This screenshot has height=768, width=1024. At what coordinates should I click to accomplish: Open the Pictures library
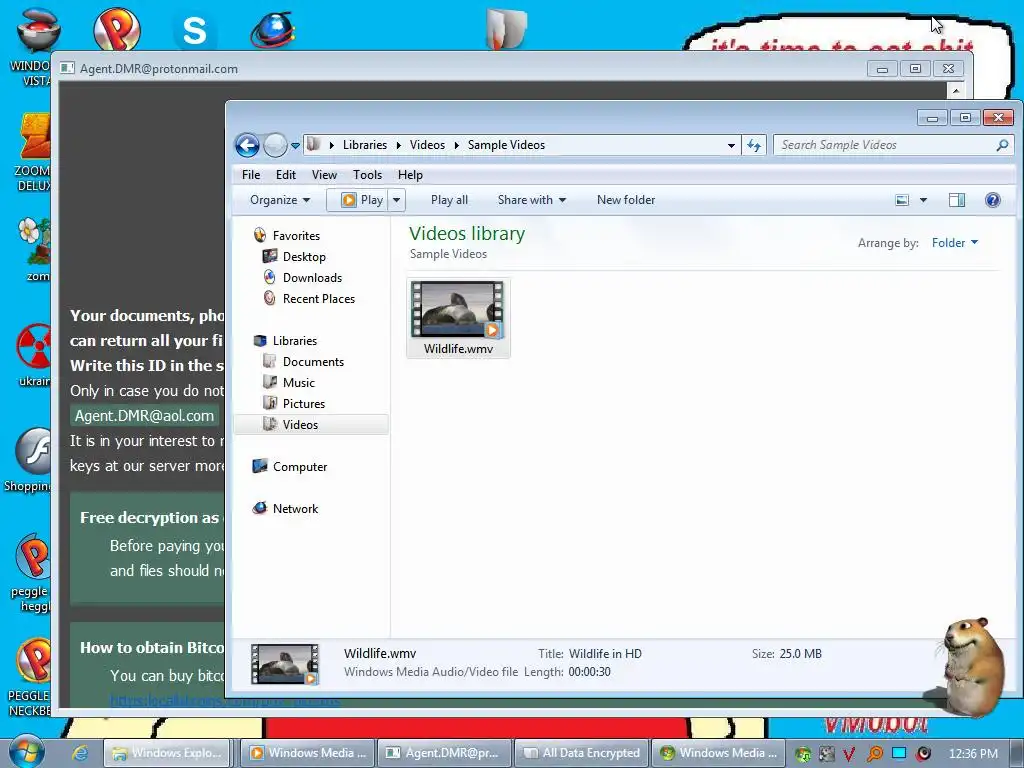[304, 404]
